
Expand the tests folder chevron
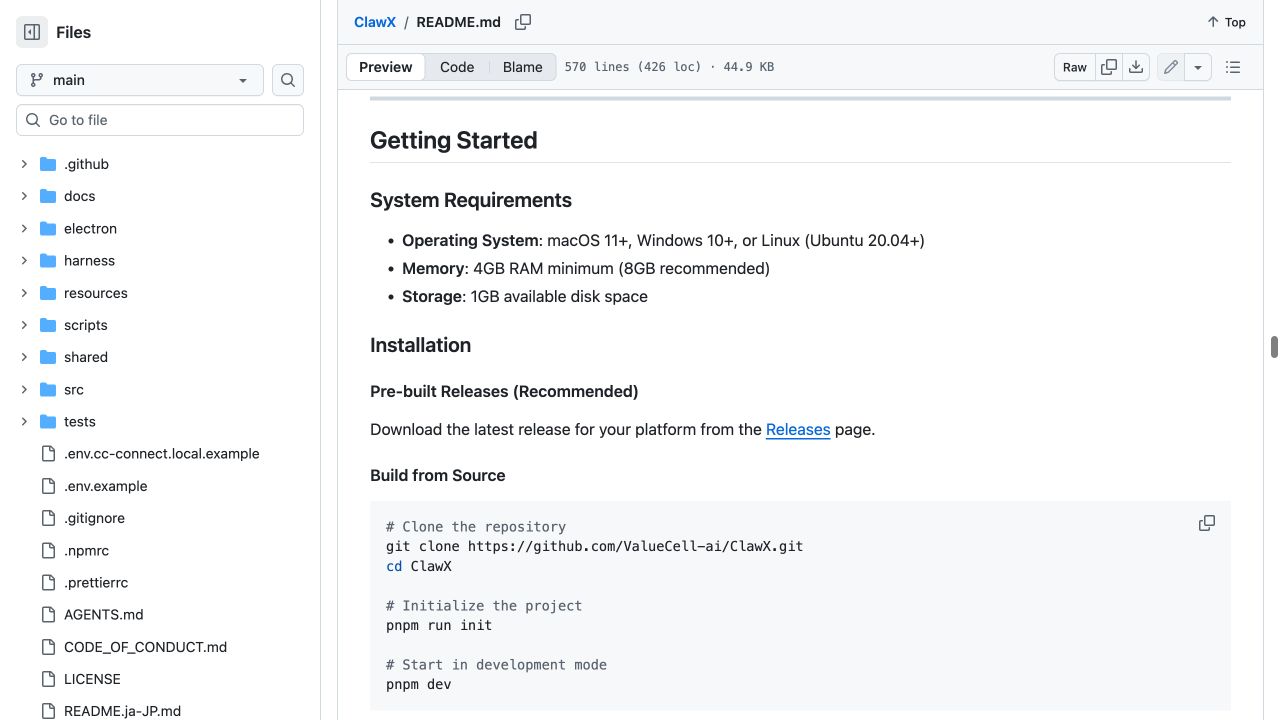(x=24, y=422)
